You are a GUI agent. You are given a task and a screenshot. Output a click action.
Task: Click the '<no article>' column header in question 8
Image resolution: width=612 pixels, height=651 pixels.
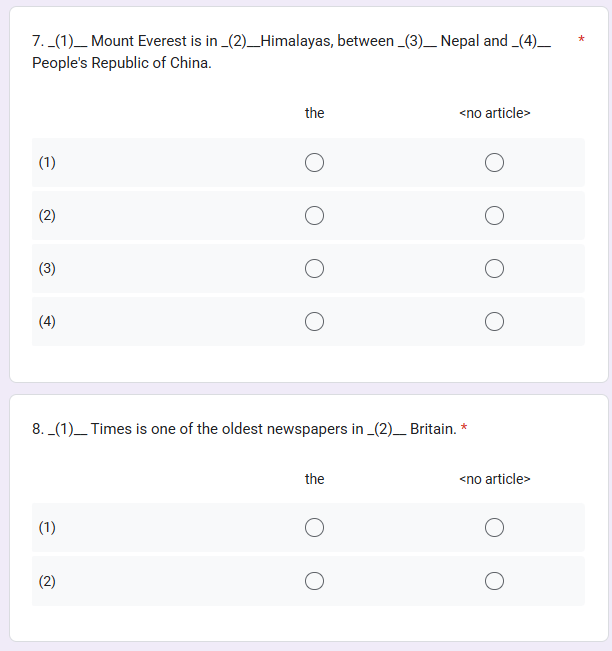(x=494, y=479)
